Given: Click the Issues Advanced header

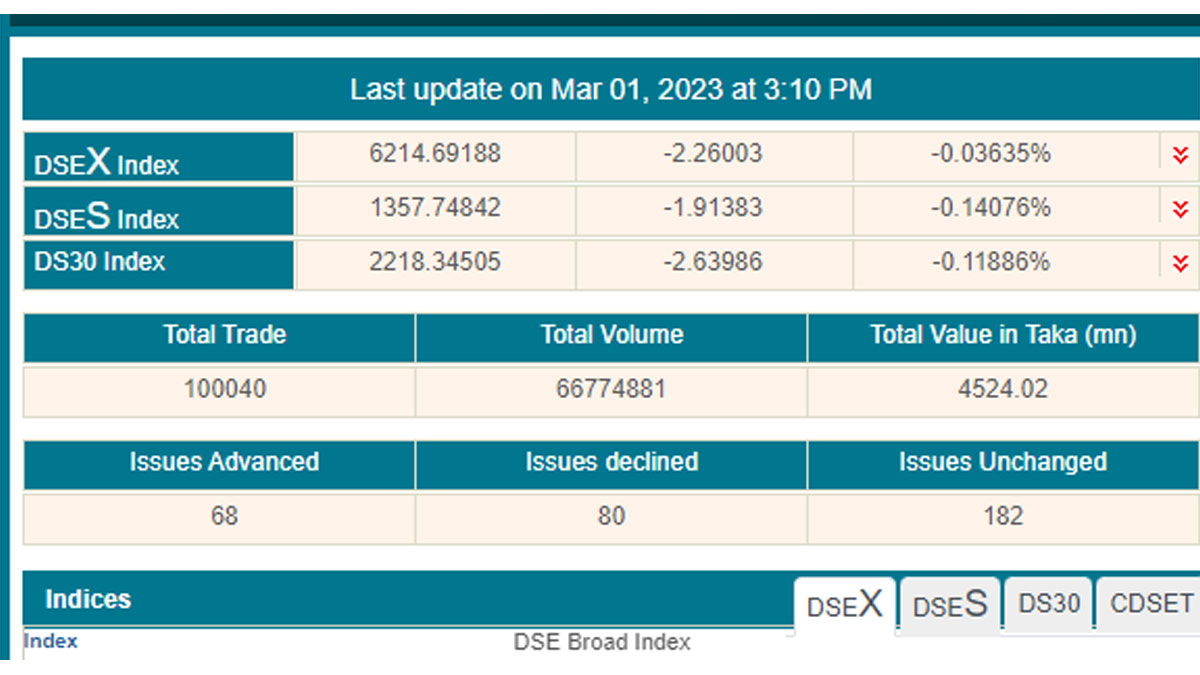Looking at the screenshot, I should [x=224, y=462].
